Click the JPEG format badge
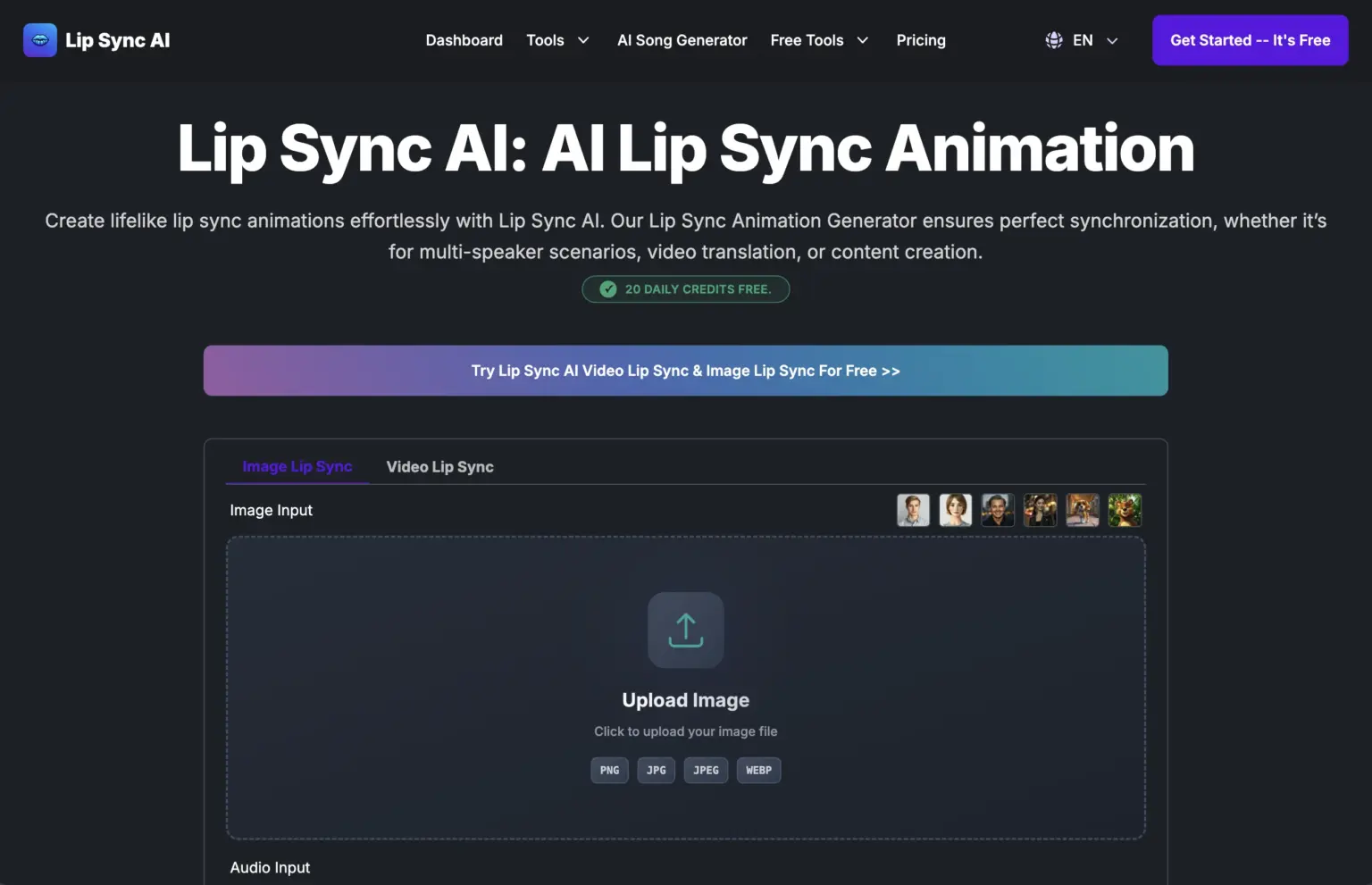This screenshot has height=885, width=1372. point(707,770)
